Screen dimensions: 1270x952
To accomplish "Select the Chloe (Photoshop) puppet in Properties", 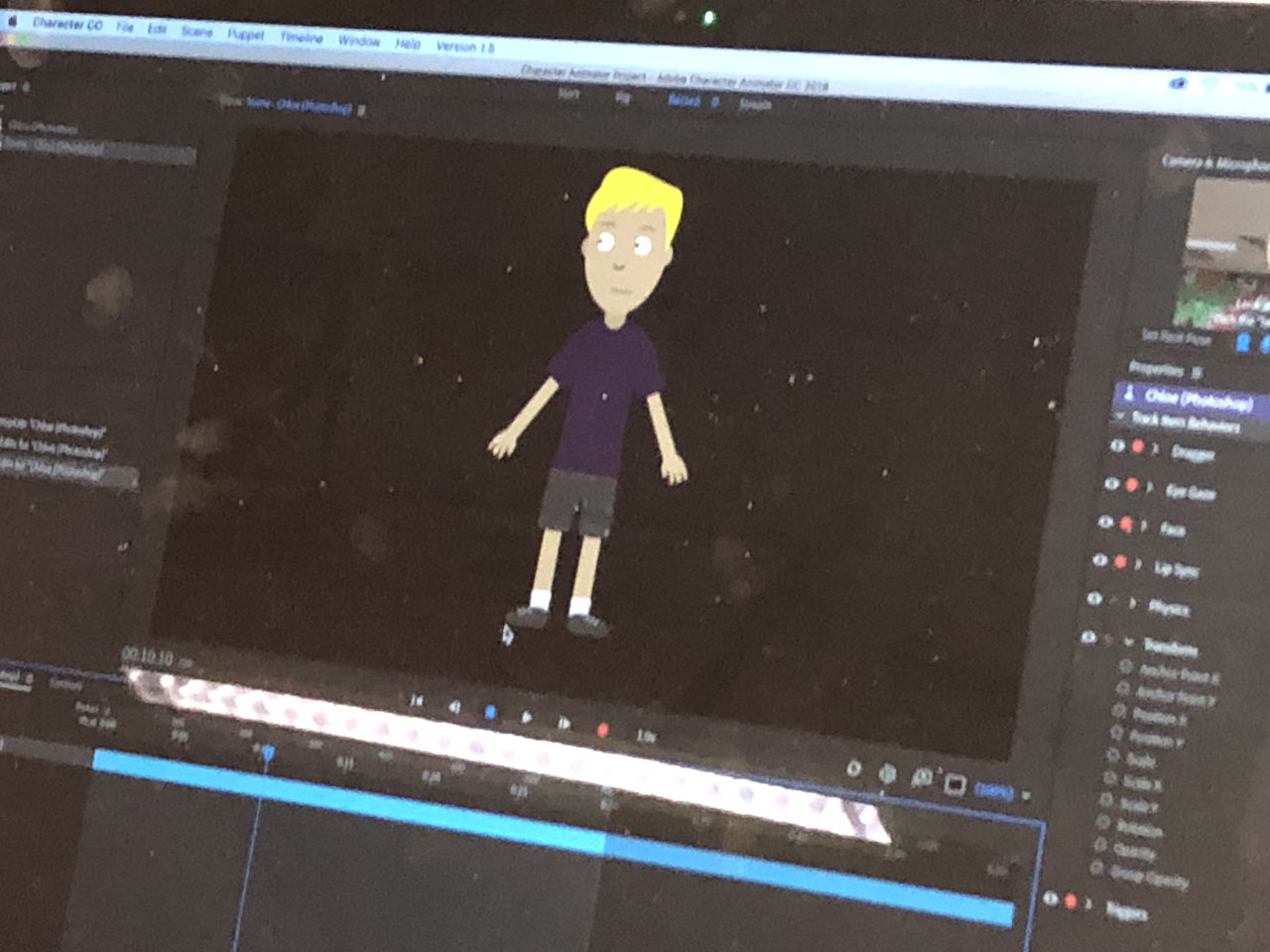I will 1196,399.
